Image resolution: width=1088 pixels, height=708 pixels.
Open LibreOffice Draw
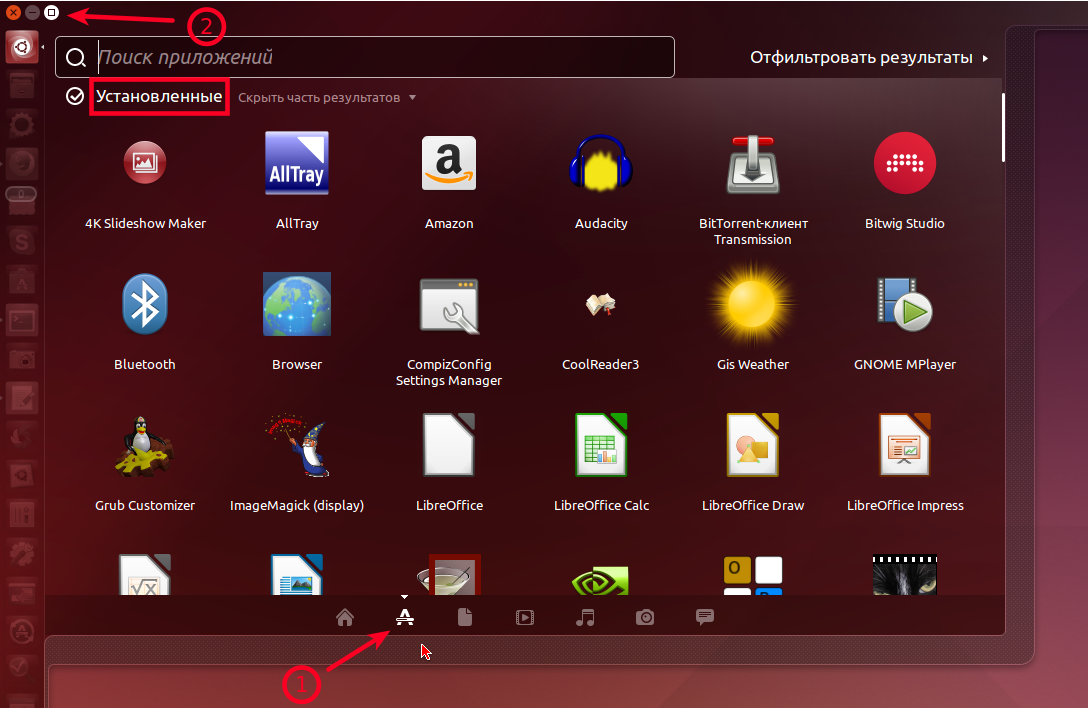point(753,445)
